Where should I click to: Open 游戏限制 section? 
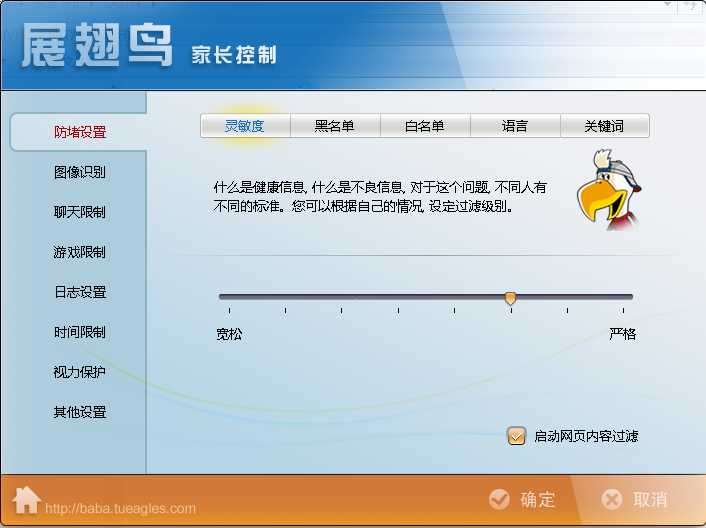coord(80,252)
